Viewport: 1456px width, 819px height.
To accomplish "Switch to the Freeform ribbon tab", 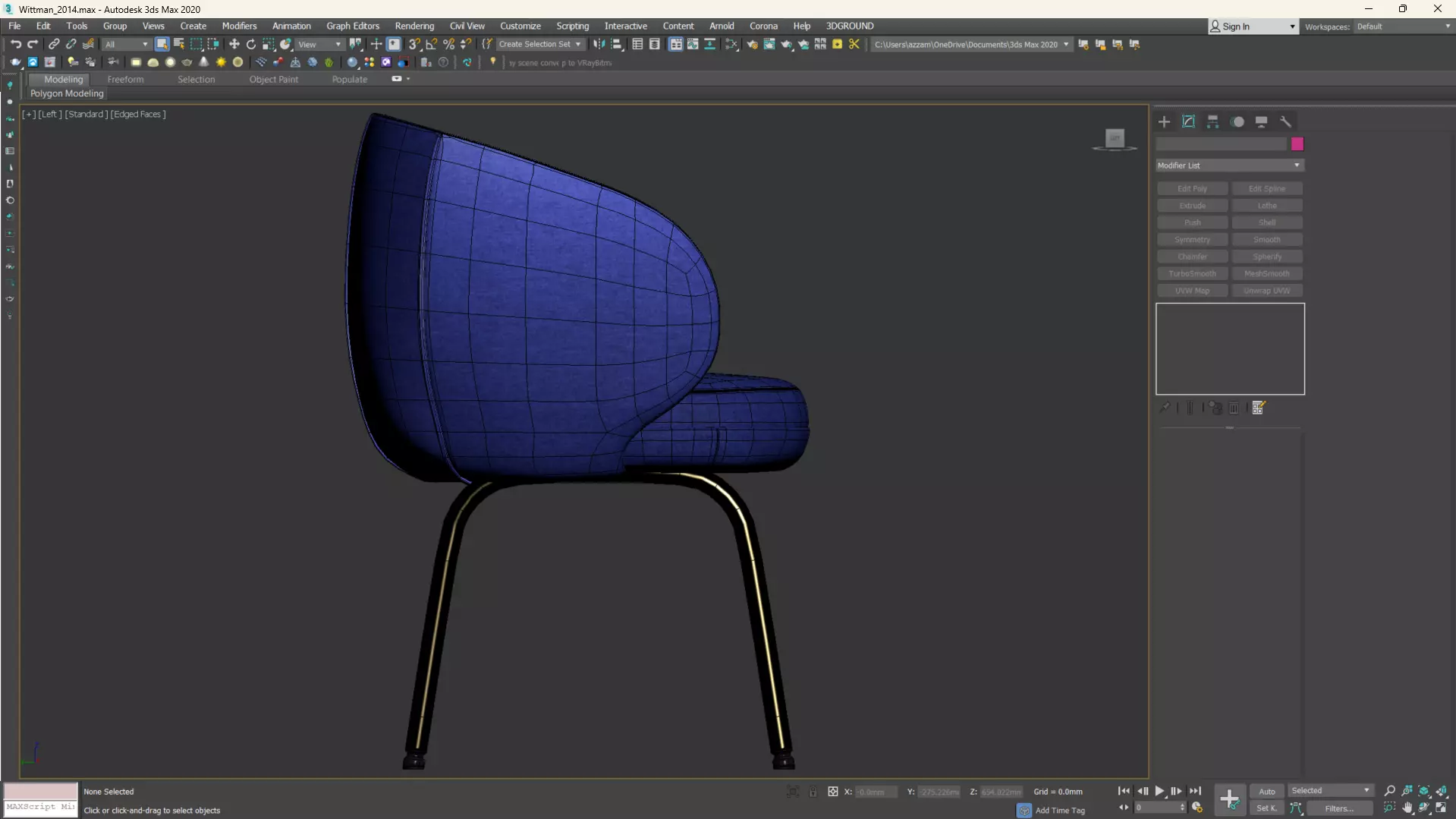I will pyautogui.click(x=125, y=79).
